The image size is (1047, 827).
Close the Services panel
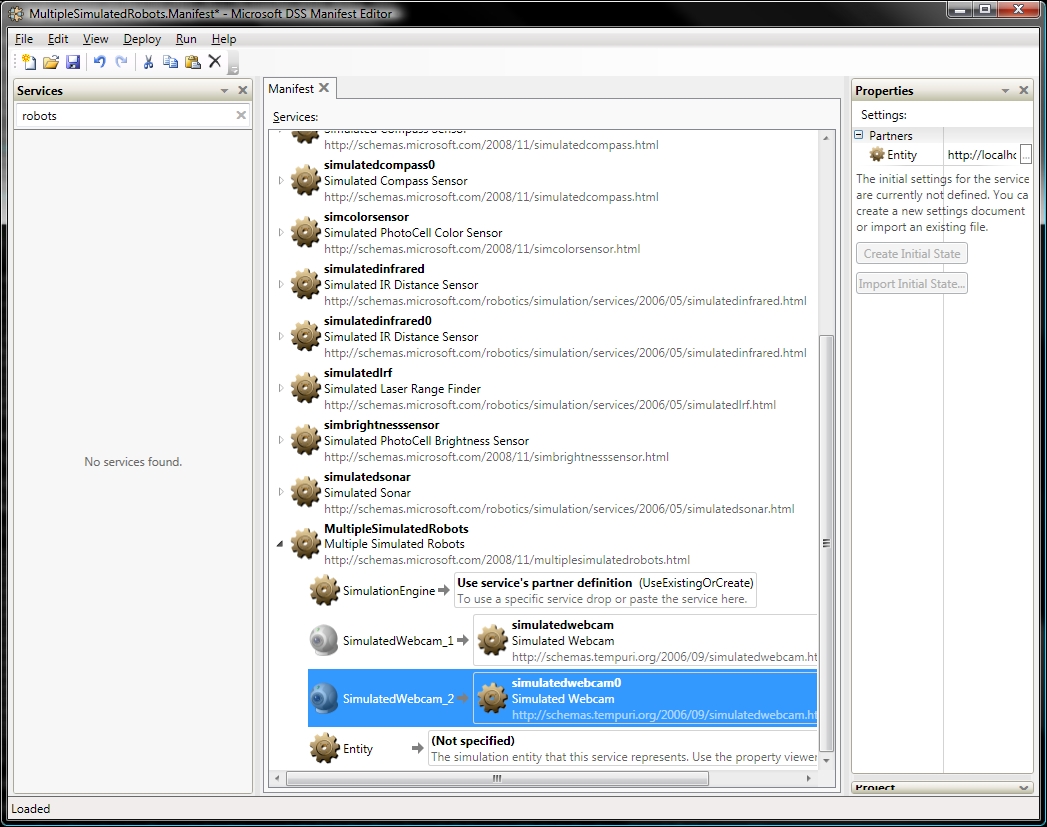[x=242, y=90]
